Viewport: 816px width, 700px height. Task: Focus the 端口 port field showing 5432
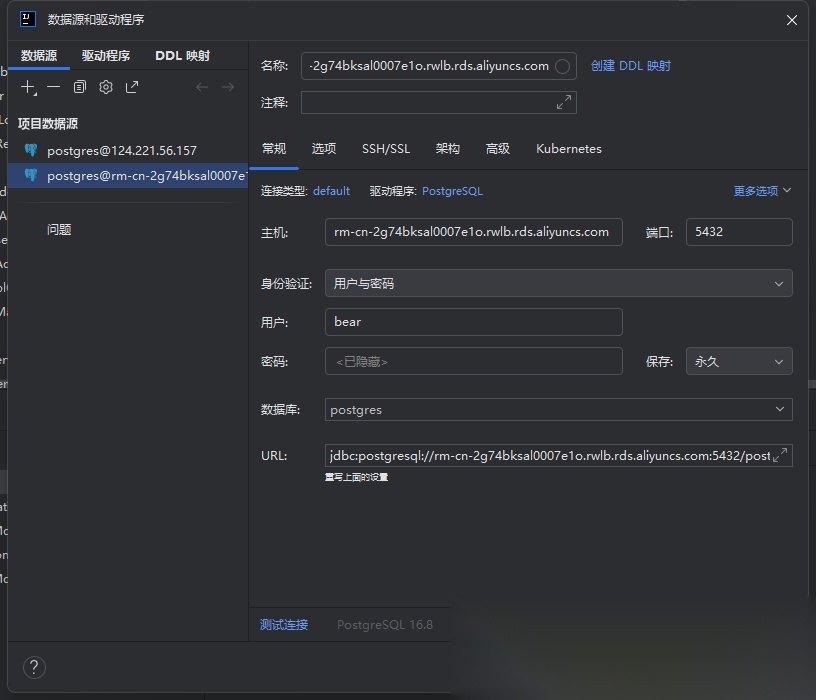click(739, 232)
